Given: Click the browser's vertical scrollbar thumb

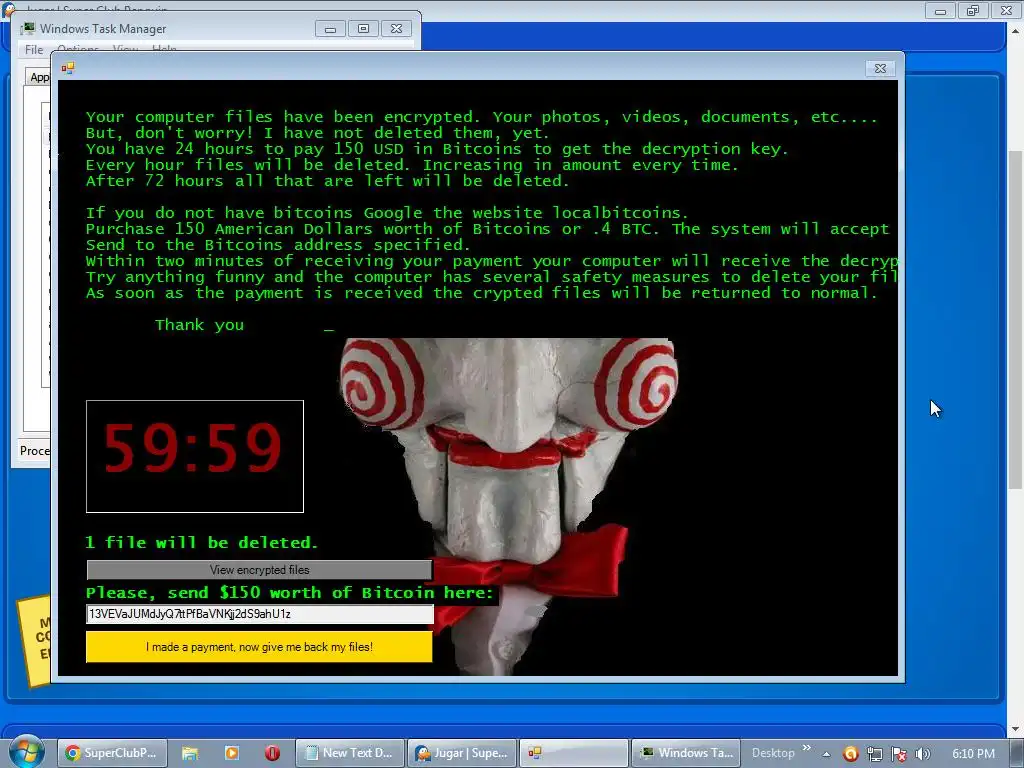Looking at the screenshot, I should [1015, 319].
